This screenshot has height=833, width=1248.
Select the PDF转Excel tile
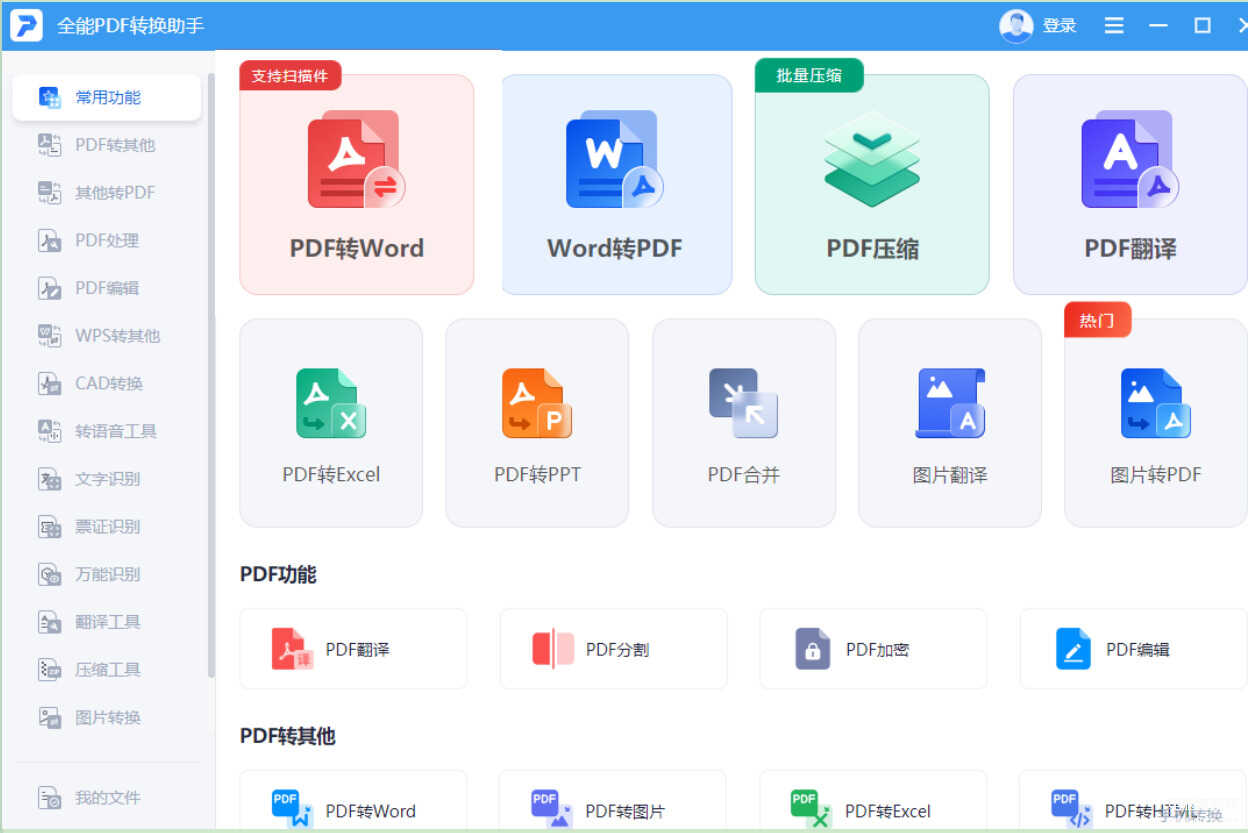pyautogui.click(x=331, y=423)
